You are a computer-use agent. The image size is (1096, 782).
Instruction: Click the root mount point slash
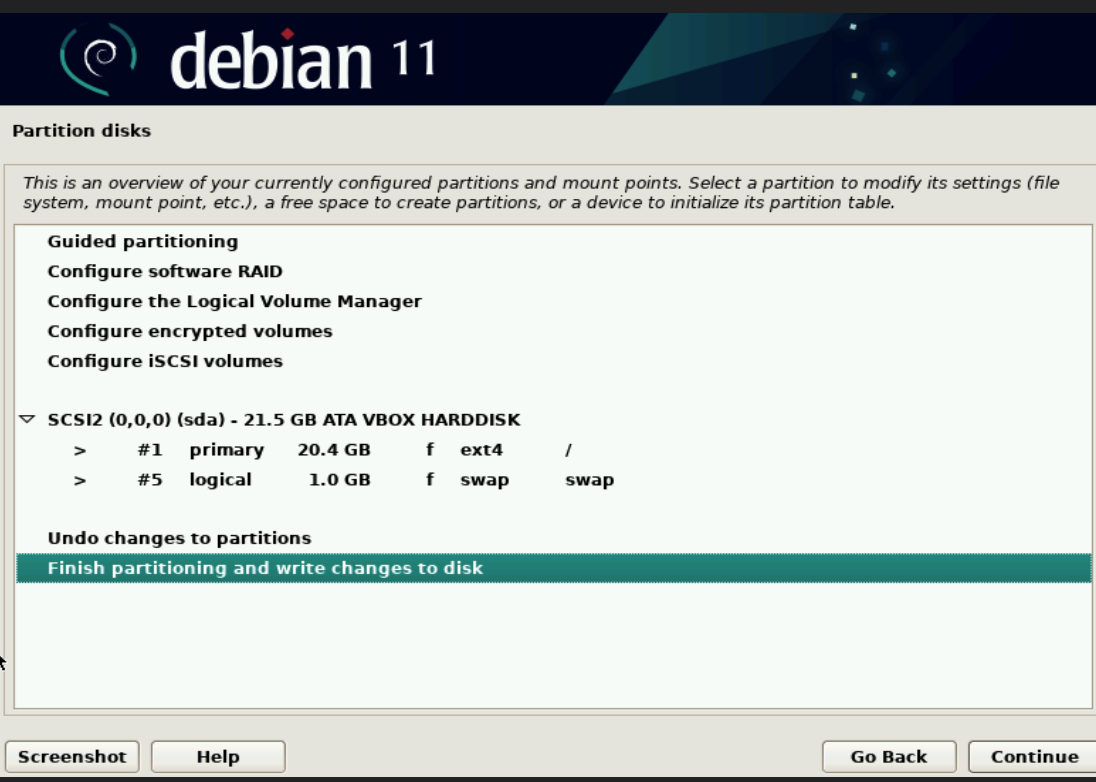(568, 450)
